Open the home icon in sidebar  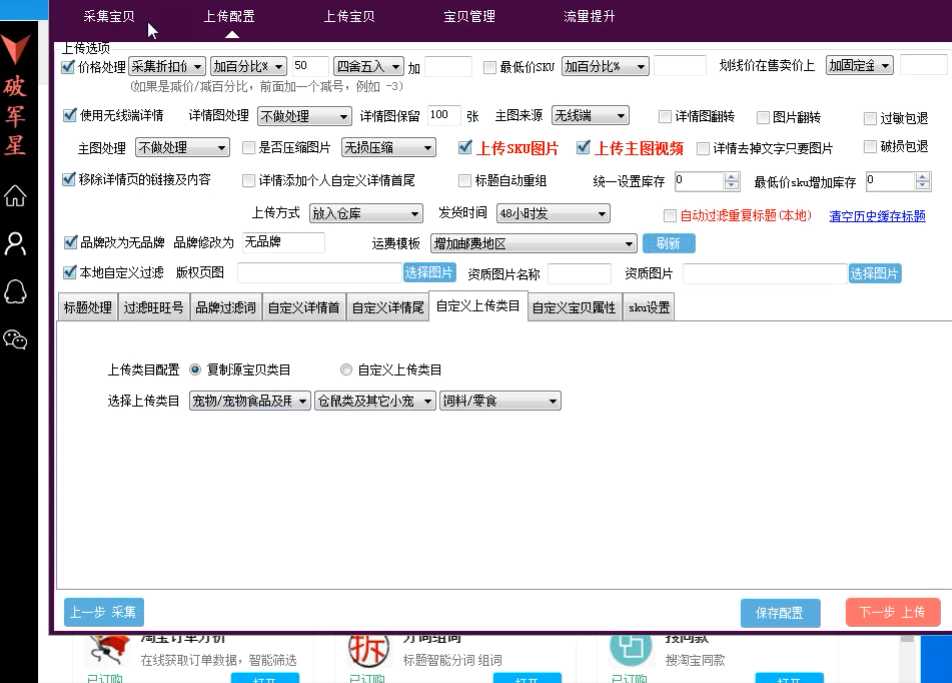pos(15,195)
